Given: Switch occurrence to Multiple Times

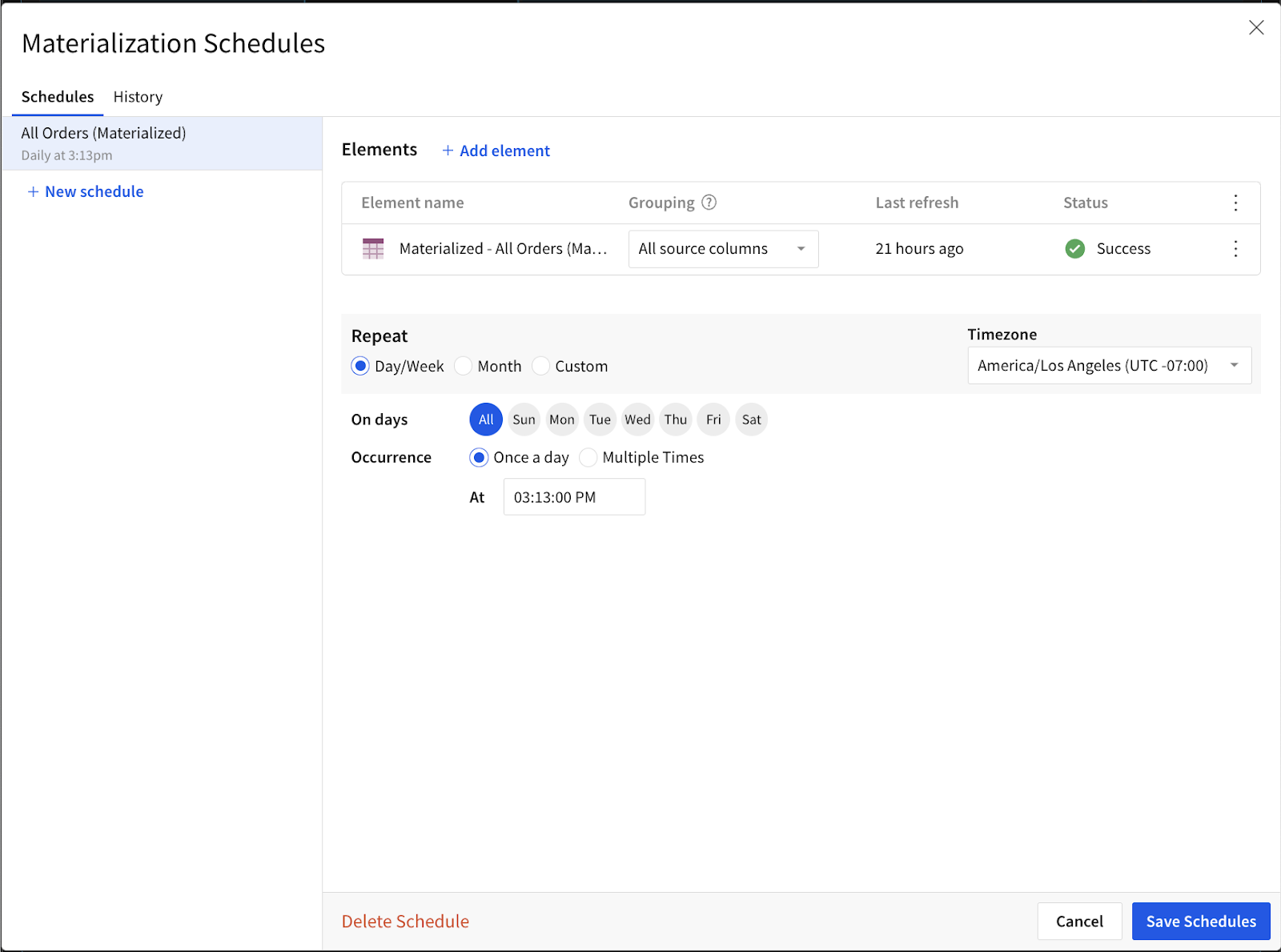Looking at the screenshot, I should click(x=588, y=457).
